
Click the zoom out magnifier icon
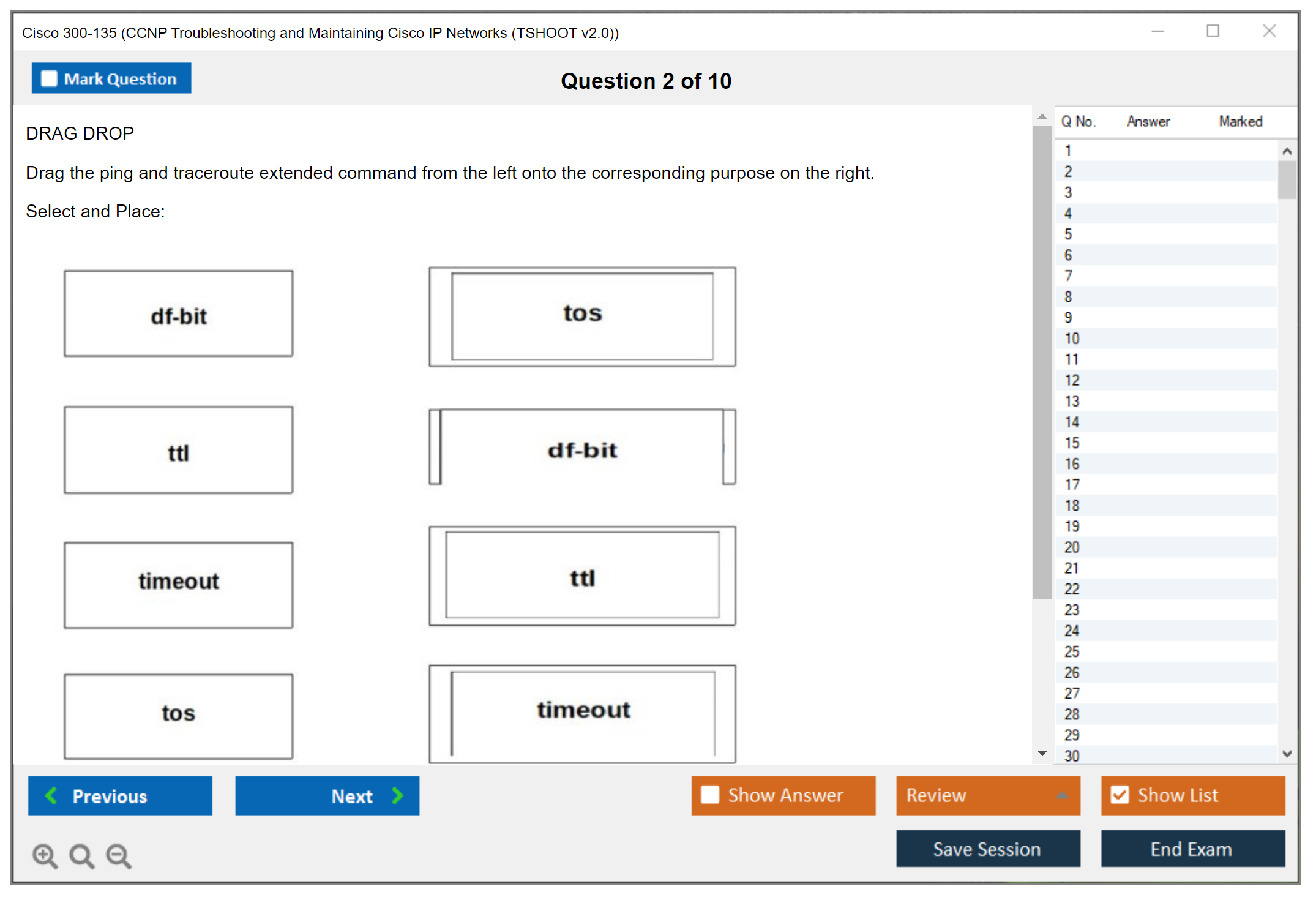pos(118,855)
